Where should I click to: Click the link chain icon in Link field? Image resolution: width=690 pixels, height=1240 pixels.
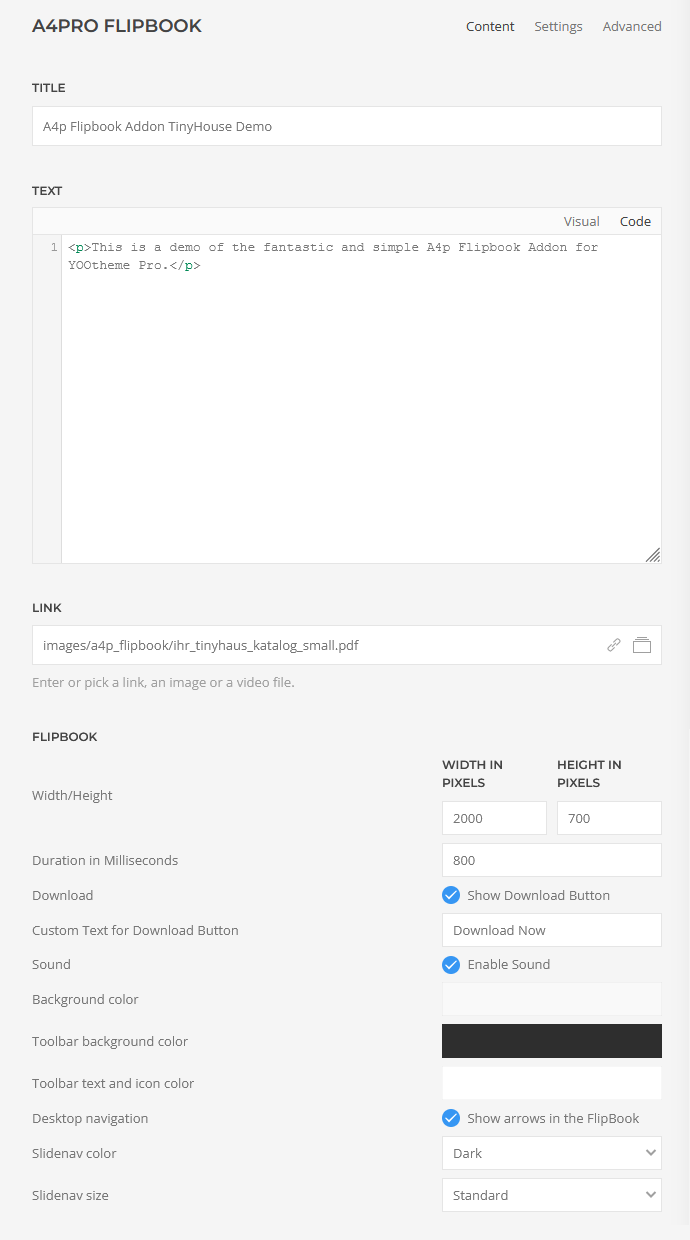click(x=614, y=645)
